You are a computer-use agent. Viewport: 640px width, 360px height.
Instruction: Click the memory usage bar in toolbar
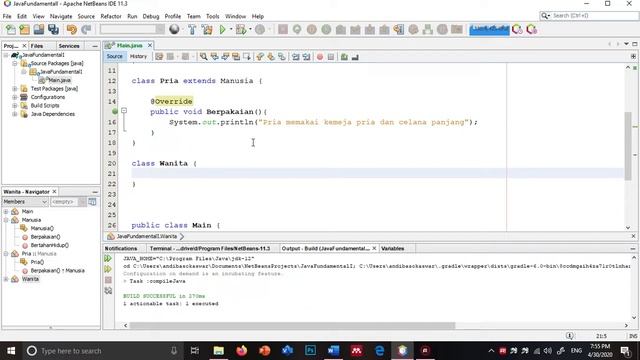(489, 29)
